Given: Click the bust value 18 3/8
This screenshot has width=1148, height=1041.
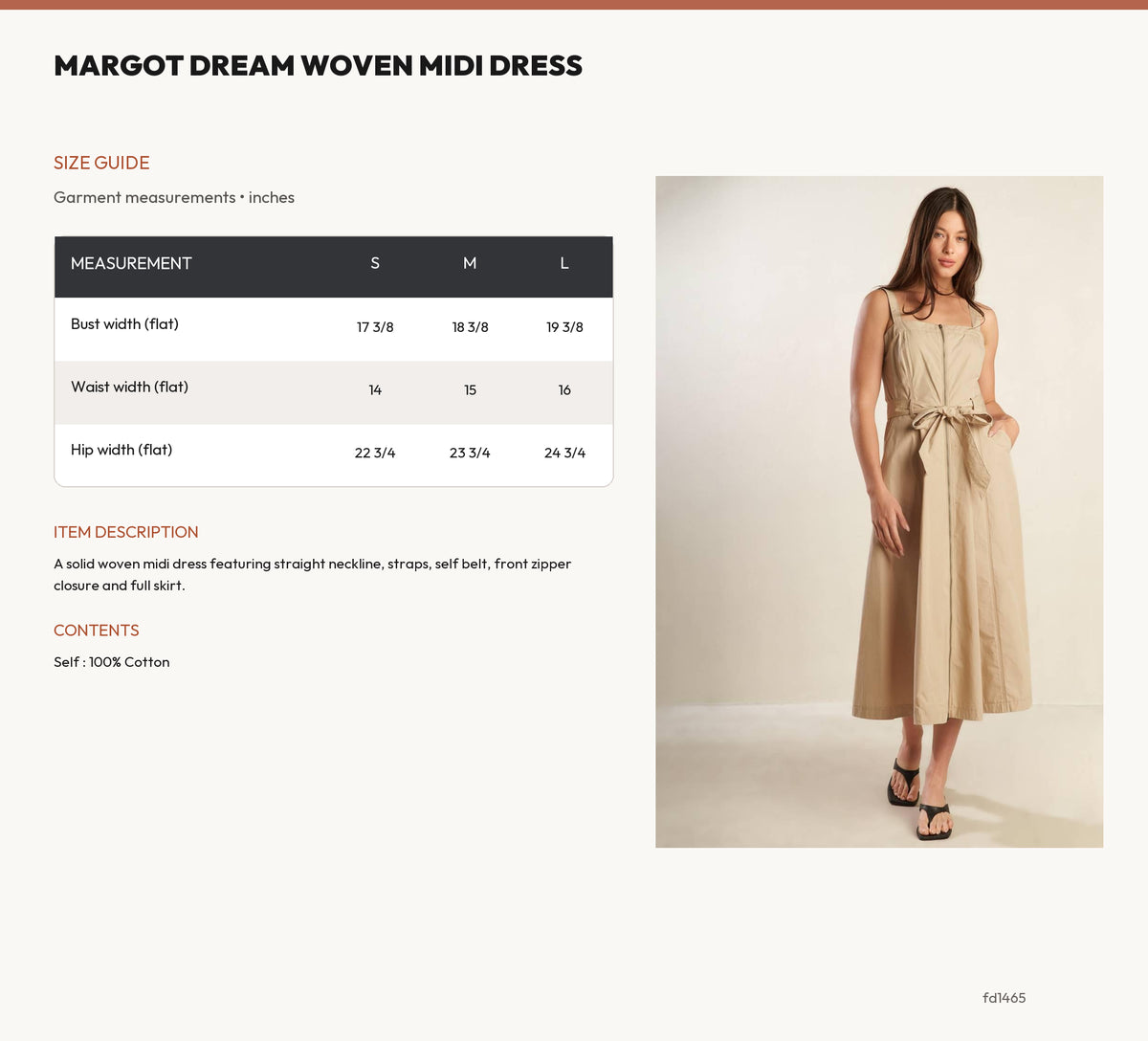Looking at the screenshot, I should (470, 327).
